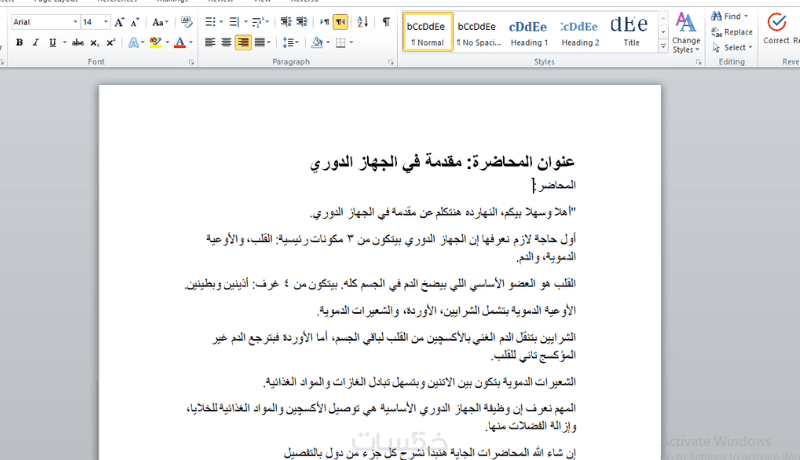Click the Multilevel List icon

pyautogui.click(x=258, y=22)
